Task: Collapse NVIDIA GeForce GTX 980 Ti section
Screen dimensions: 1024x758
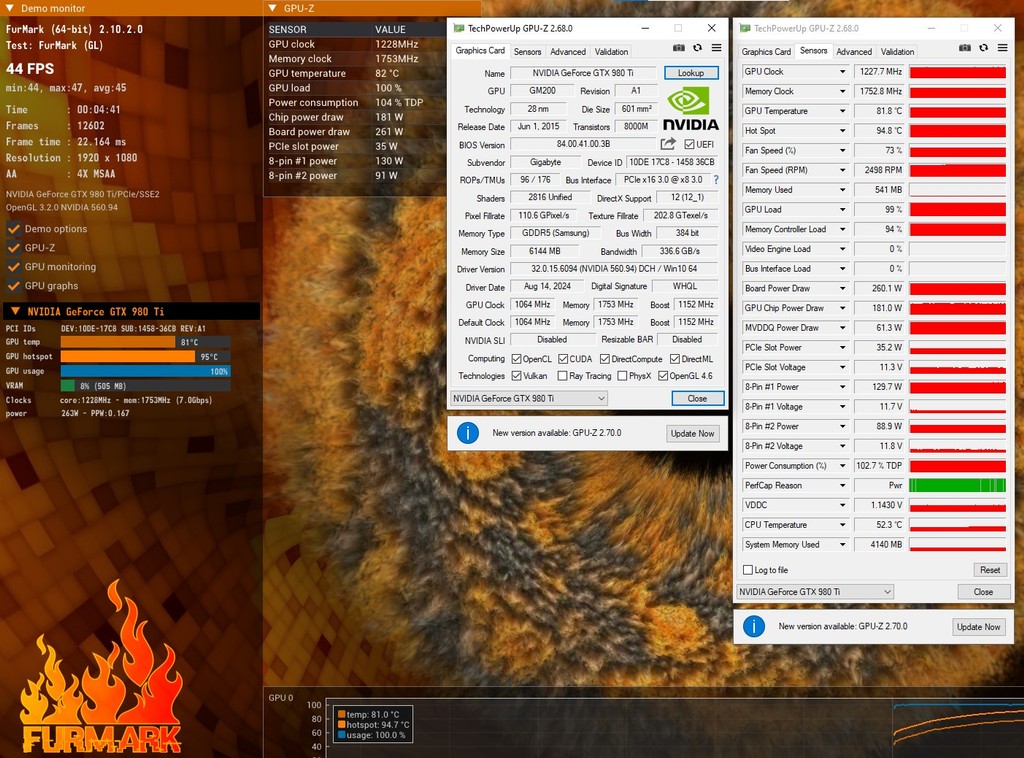Action: point(15,311)
